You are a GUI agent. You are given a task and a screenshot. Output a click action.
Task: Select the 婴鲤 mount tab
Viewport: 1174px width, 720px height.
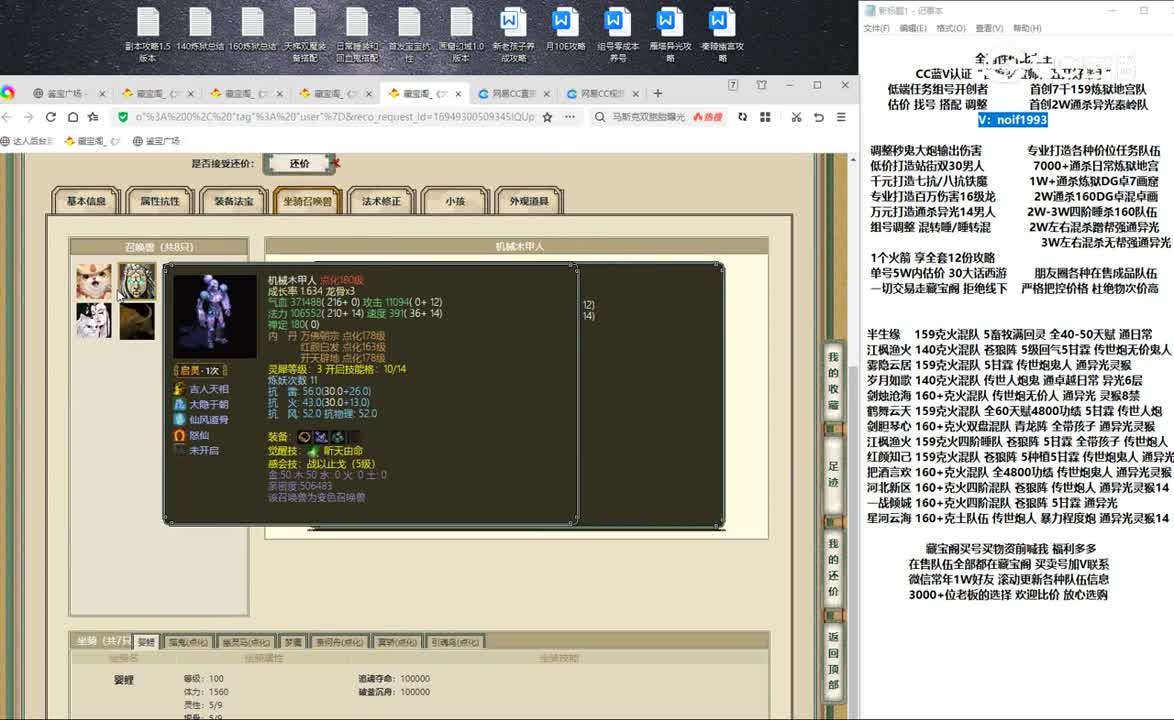146,641
